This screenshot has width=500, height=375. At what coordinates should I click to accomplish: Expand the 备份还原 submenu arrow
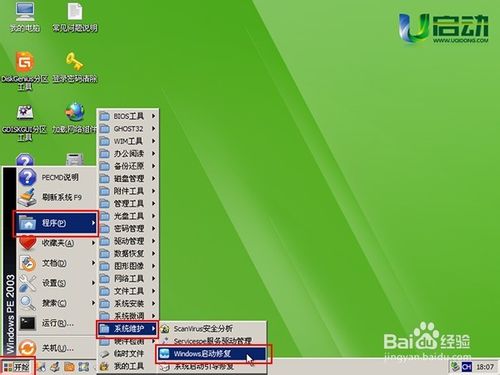click(x=153, y=166)
